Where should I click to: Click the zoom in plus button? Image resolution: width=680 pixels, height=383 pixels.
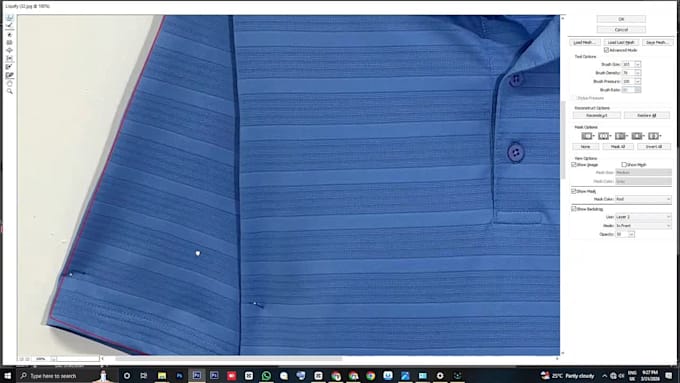pos(27,359)
